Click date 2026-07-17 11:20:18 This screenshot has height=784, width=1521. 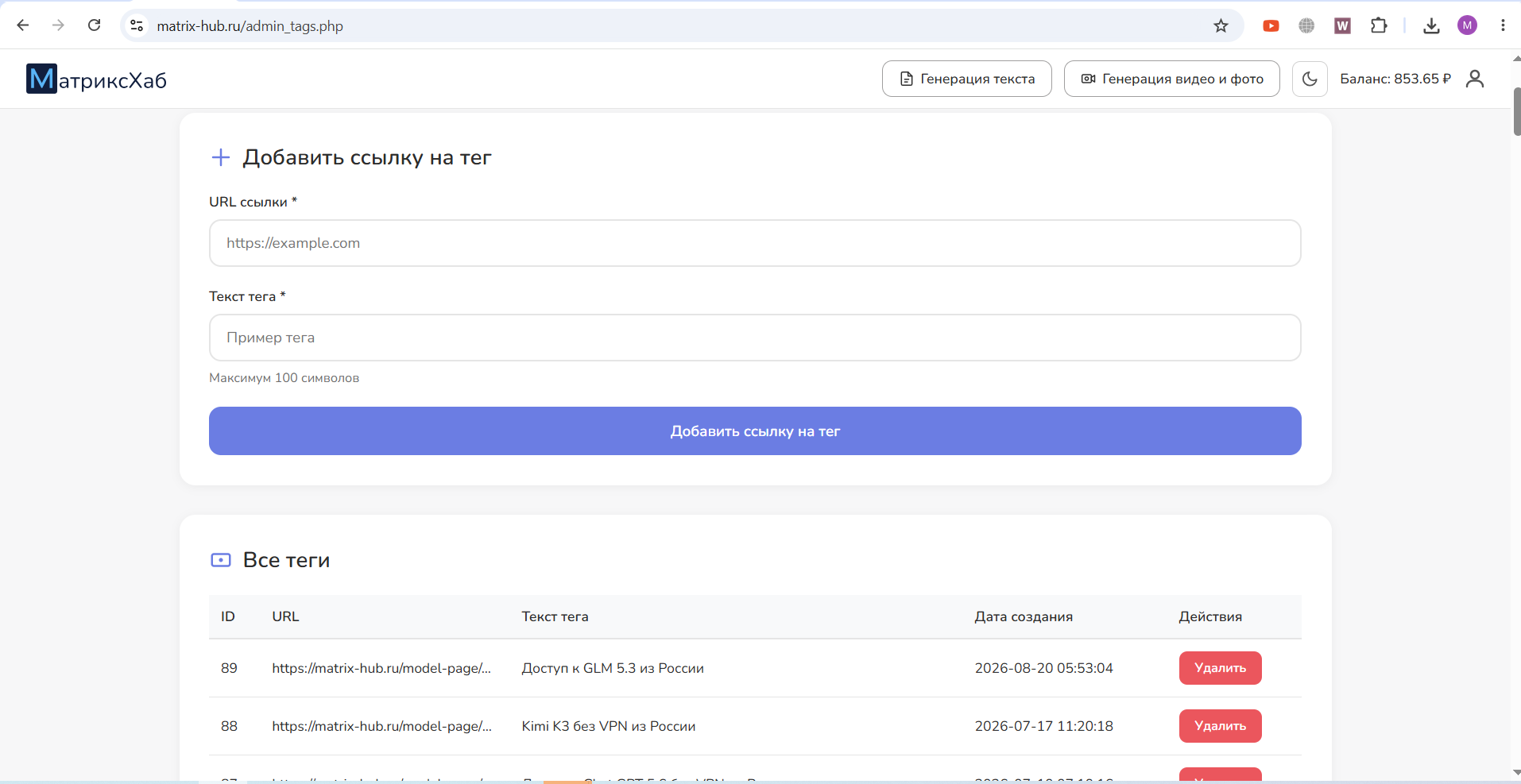pyautogui.click(x=1044, y=726)
